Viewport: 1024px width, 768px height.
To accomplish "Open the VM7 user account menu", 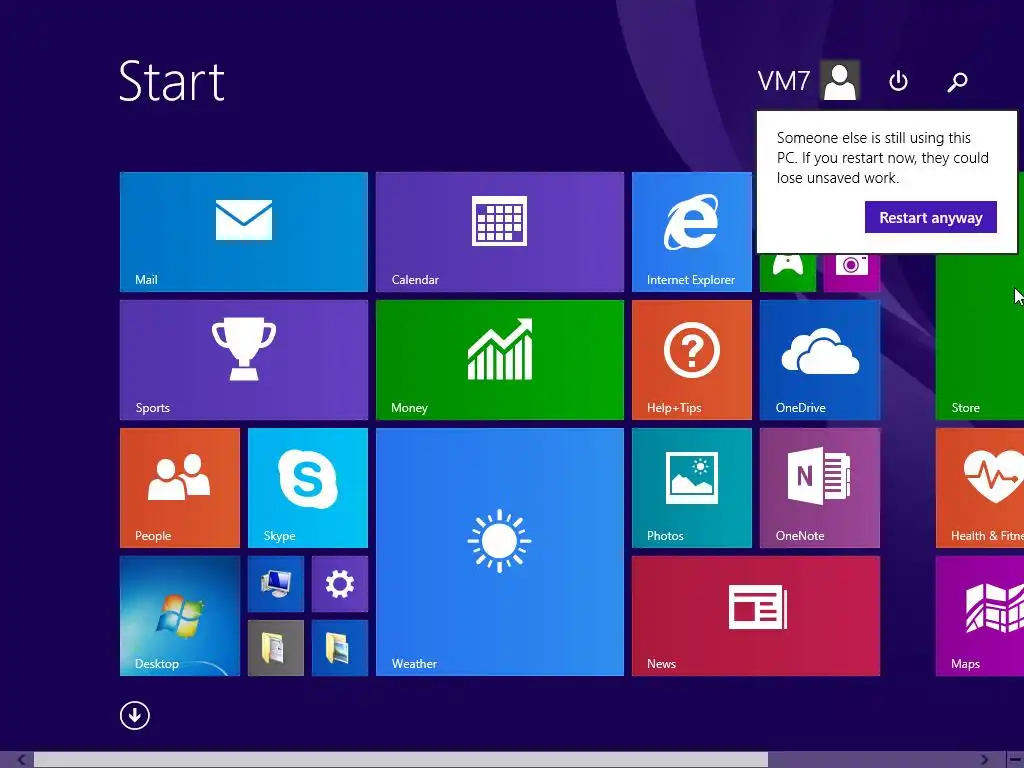I will [808, 81].
